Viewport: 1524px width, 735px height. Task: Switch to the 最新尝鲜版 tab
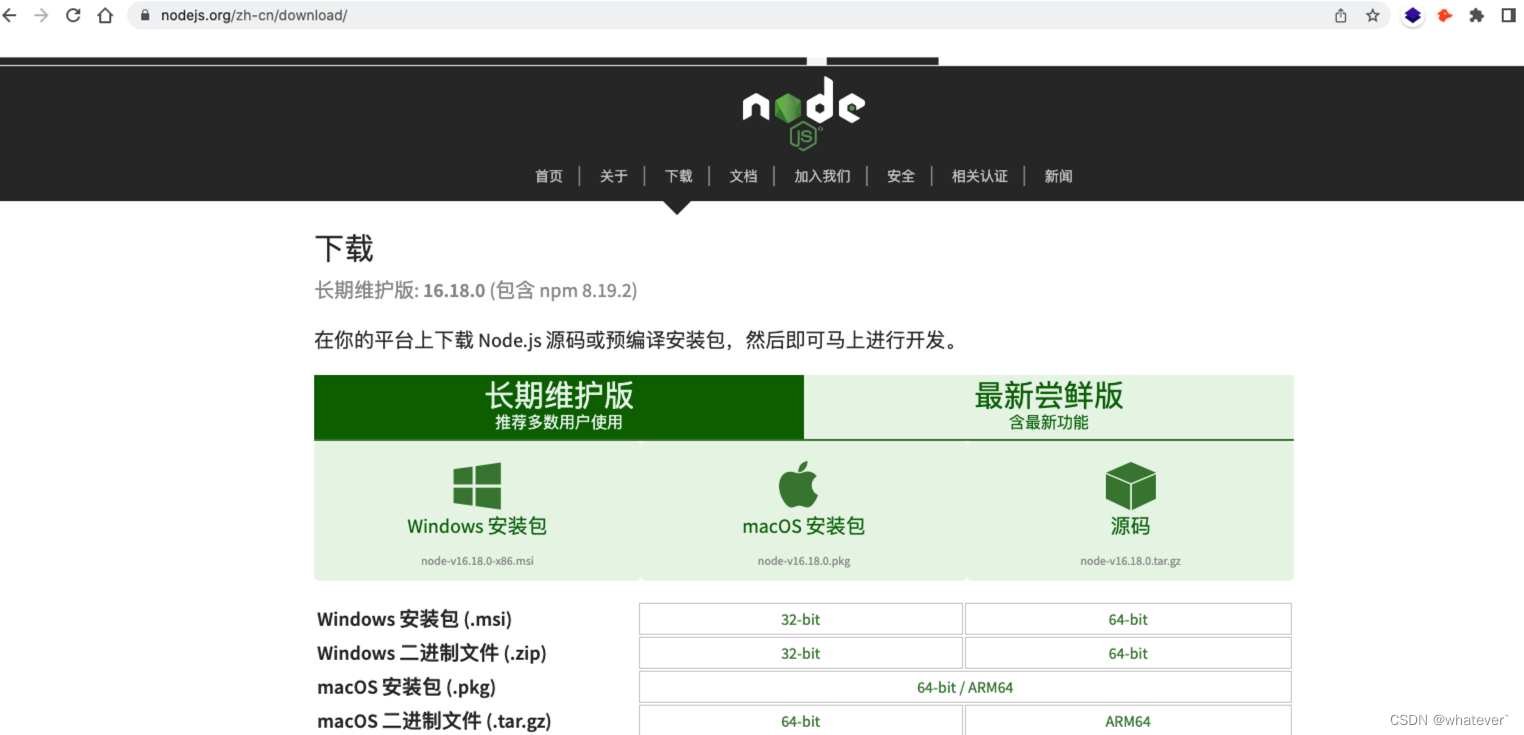[1049, 406]
